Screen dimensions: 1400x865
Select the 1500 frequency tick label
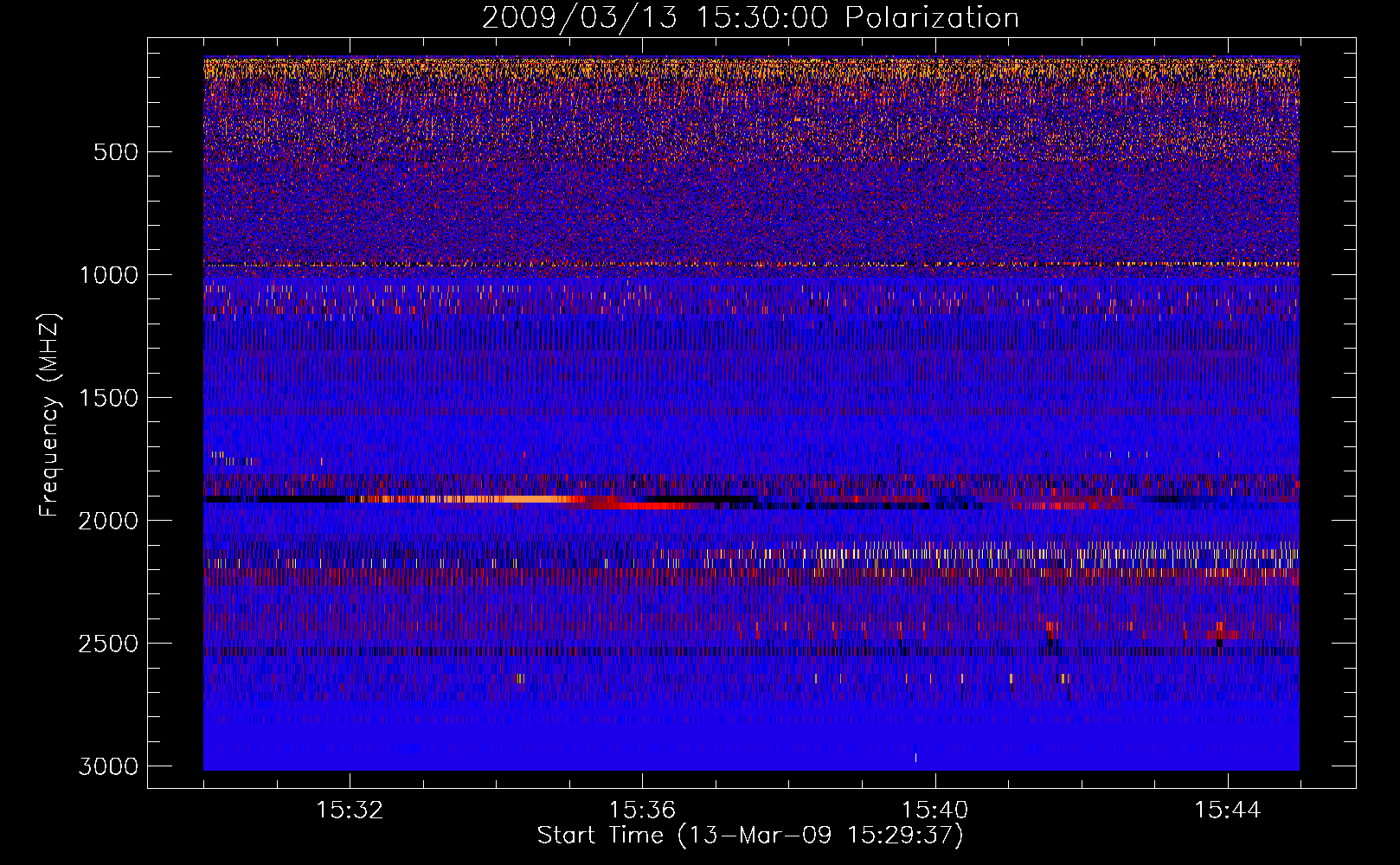[x=108, y=398]
